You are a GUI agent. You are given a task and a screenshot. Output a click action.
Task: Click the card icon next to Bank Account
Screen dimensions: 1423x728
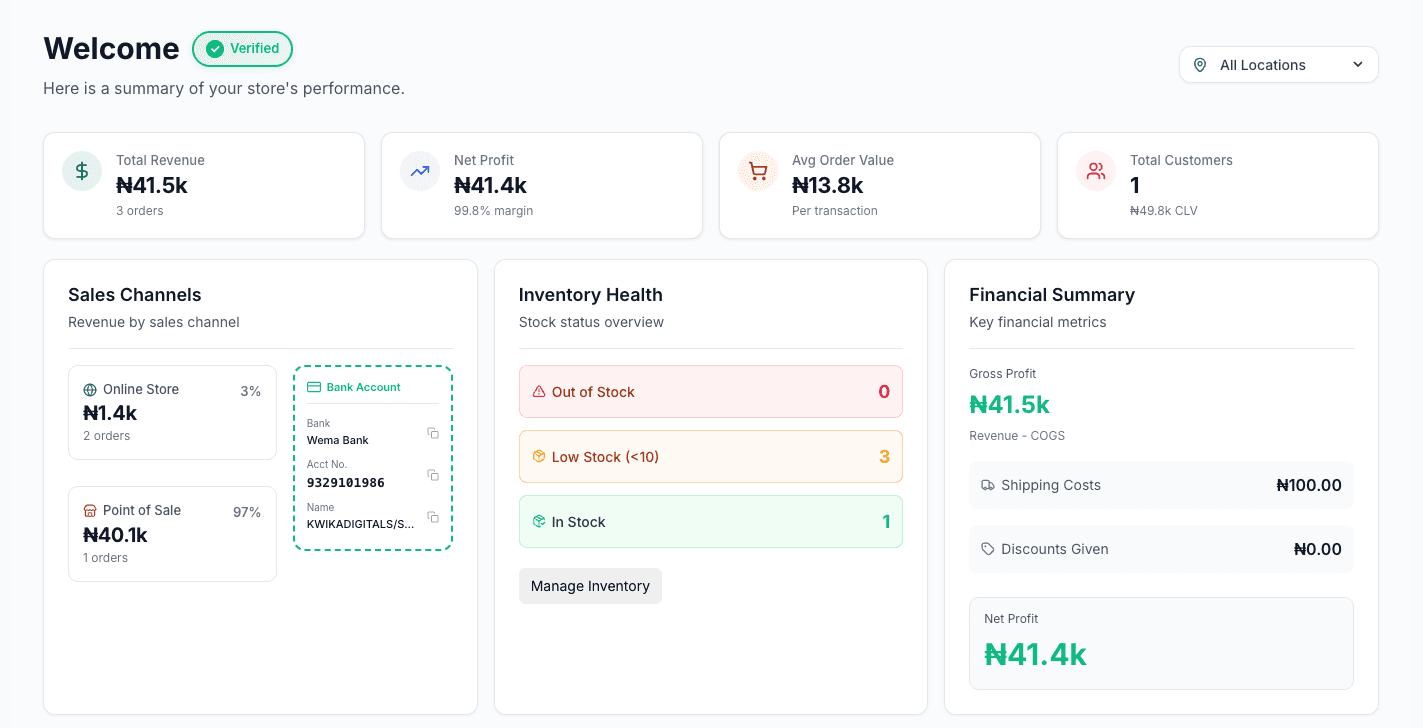tap(314, 387)
